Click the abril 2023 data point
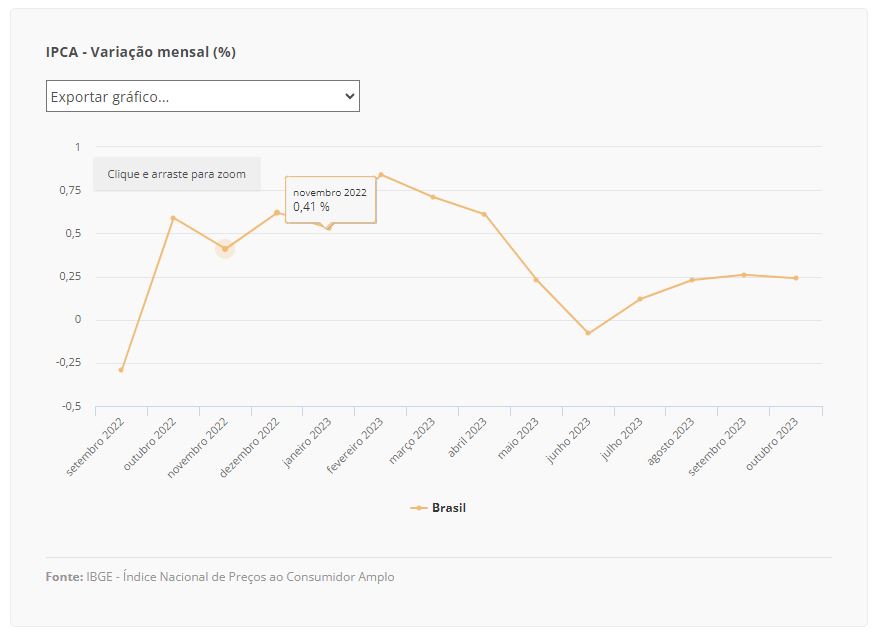Screen dimensions: 875x633 [x=484, y=214]
